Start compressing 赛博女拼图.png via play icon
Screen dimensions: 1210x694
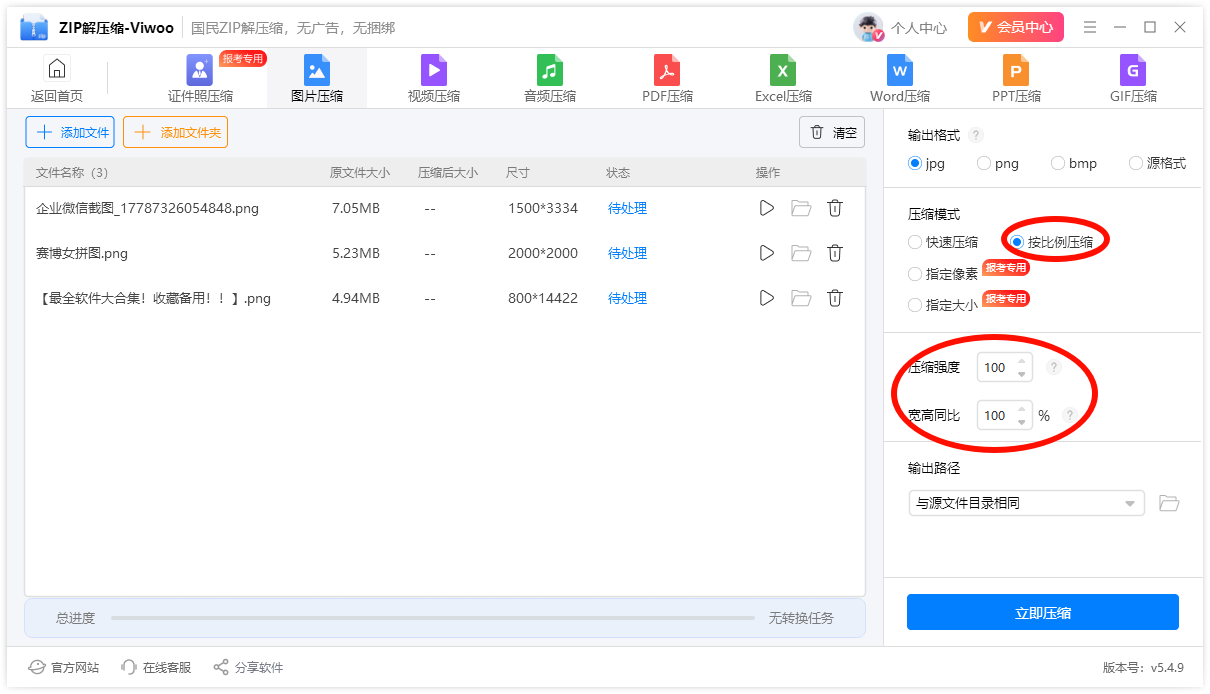coord(767,253)
